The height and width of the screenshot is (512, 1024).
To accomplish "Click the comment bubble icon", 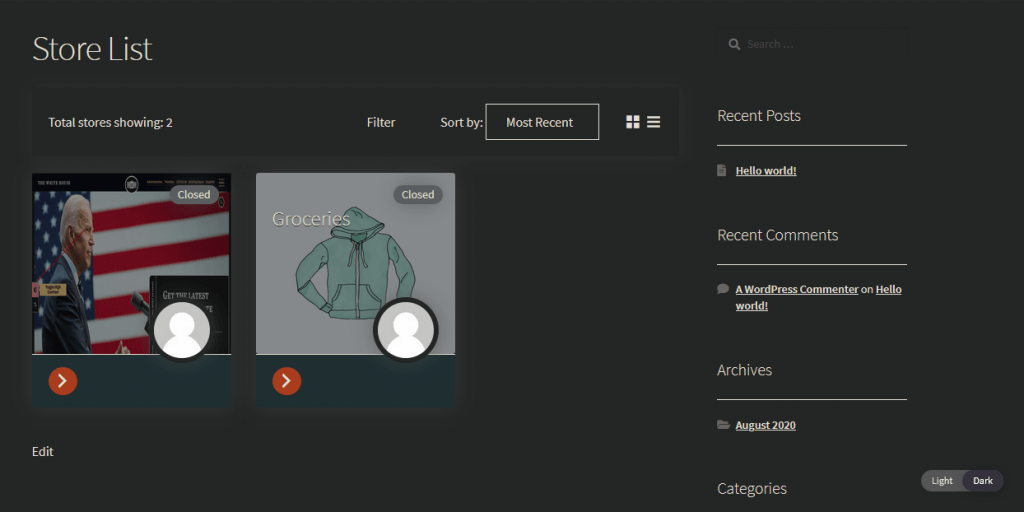I will point(723,289).
